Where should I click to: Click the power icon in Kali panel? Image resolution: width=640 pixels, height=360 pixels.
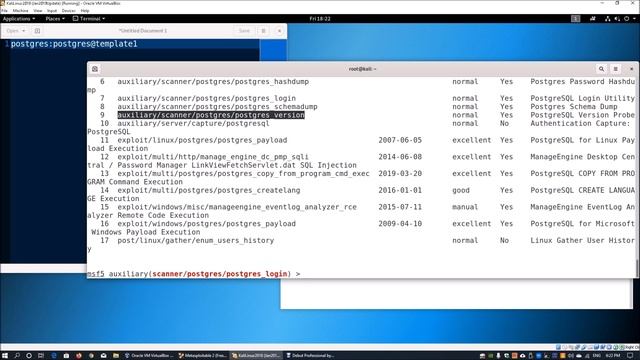(x=627, y=19)
